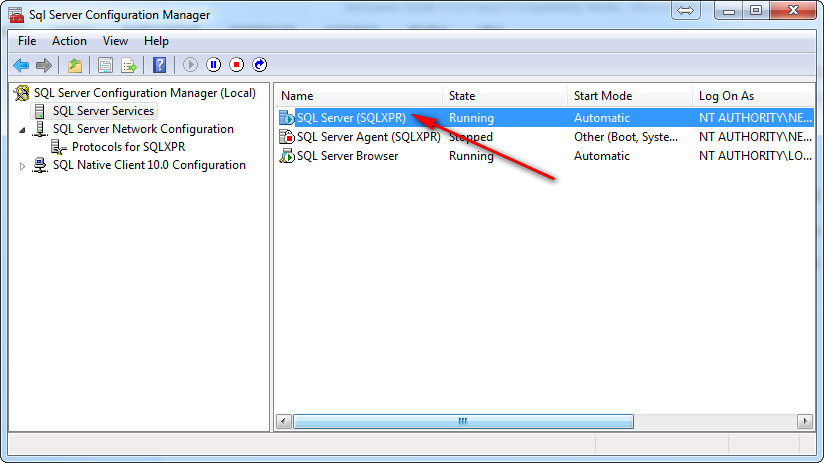
Task: Expand SQL Native Client 10.0 Configuration node
Action: coord(22,166)
